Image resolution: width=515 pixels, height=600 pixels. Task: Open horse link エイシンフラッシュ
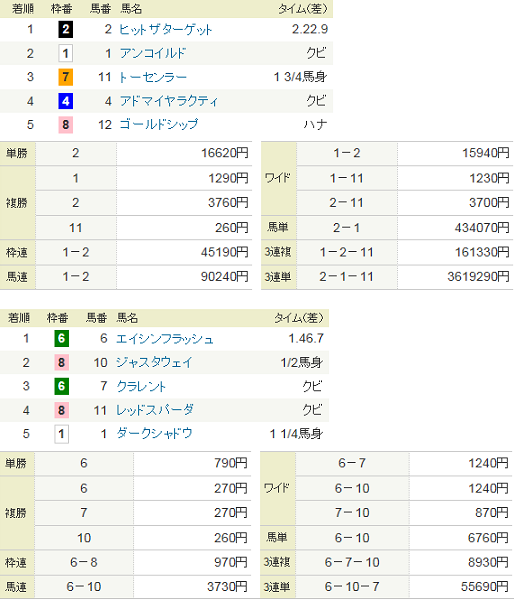click(165, 339)
